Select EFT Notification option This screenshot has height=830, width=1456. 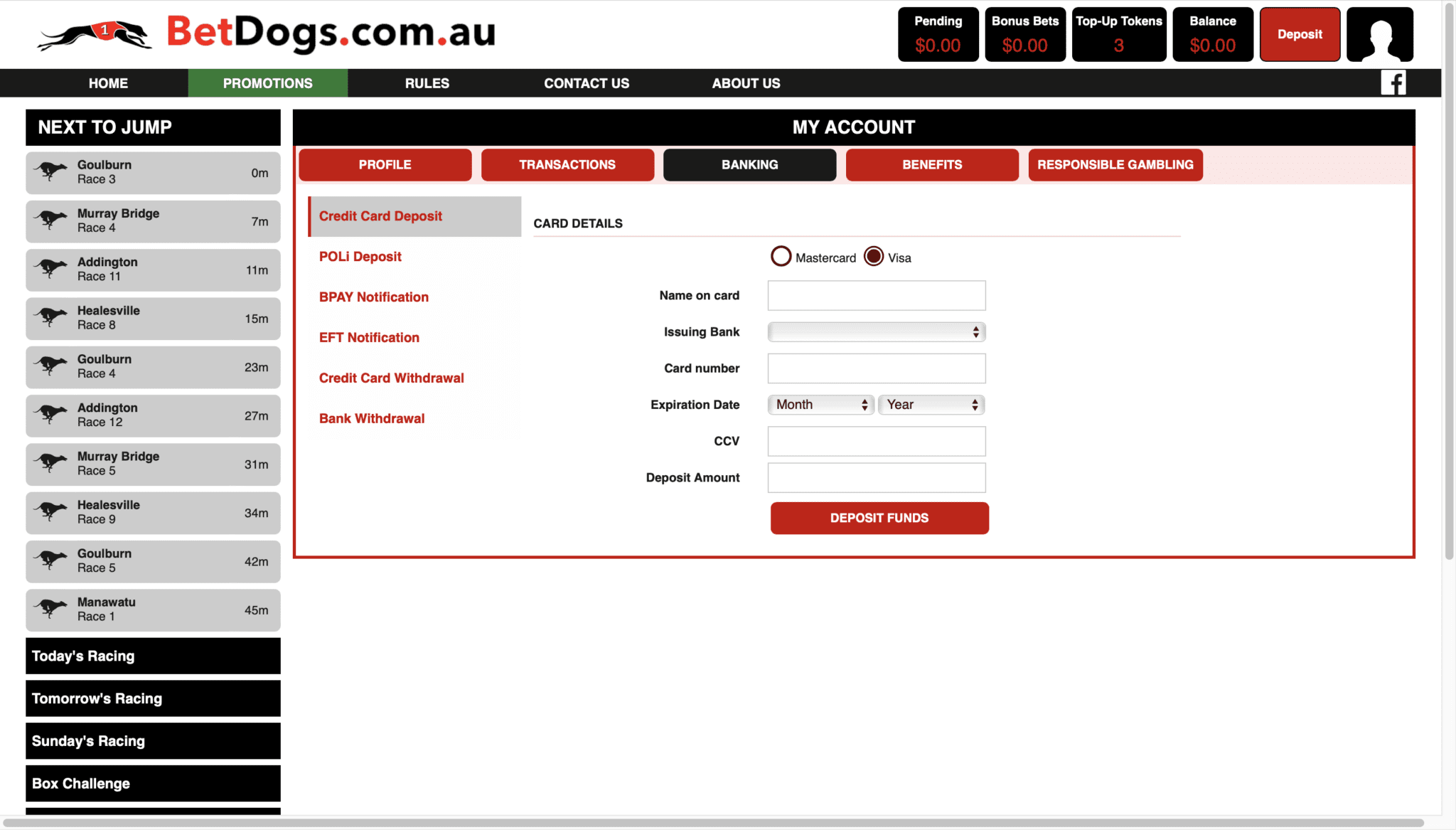click(x=414, y=338)
